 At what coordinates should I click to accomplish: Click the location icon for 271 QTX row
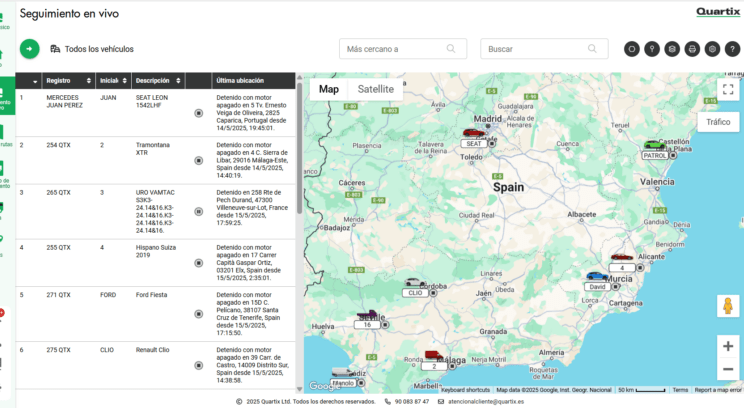coord(199,314)
